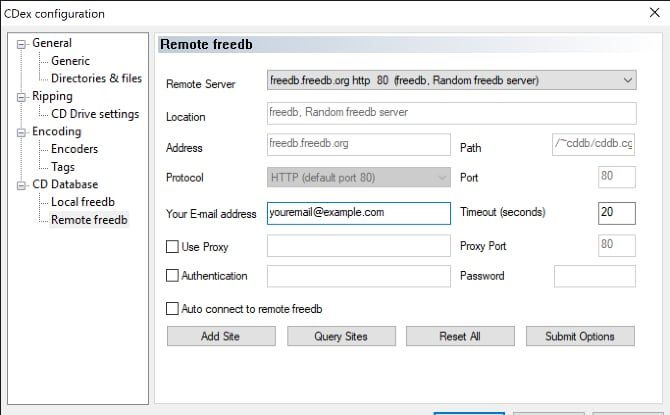Click the Address text field
670x415 pixels.
click(x=359, y=144)
